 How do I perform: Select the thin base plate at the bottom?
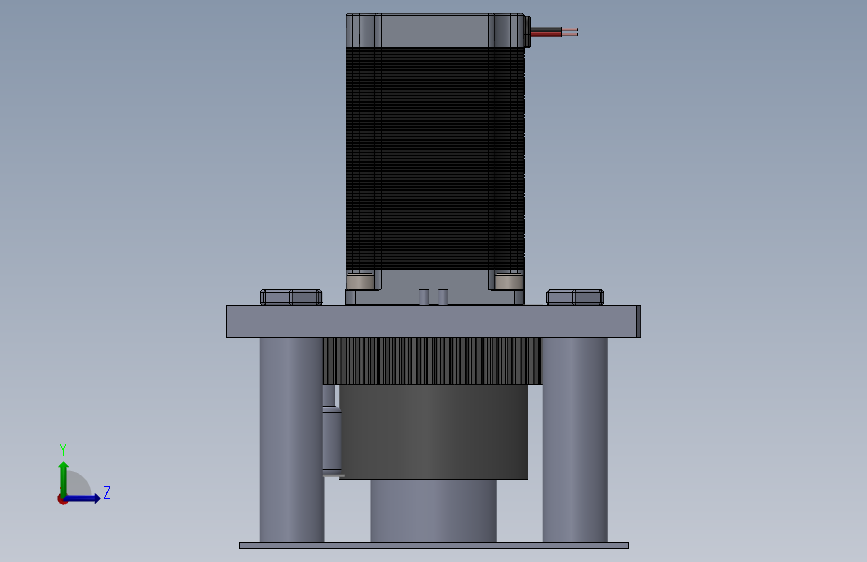434,545
